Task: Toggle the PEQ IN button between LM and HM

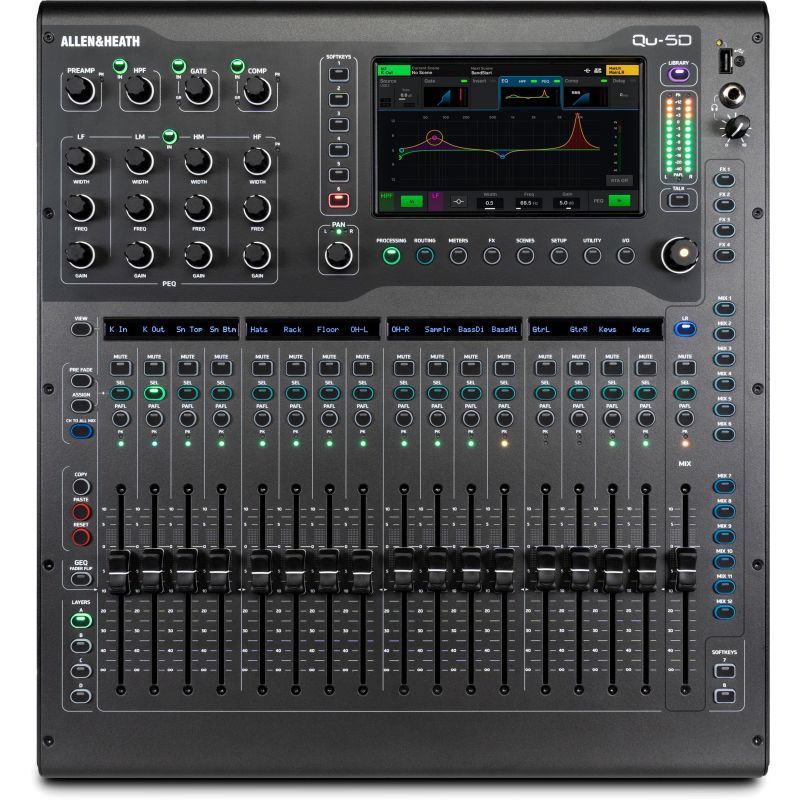Action: coord(169,137)
